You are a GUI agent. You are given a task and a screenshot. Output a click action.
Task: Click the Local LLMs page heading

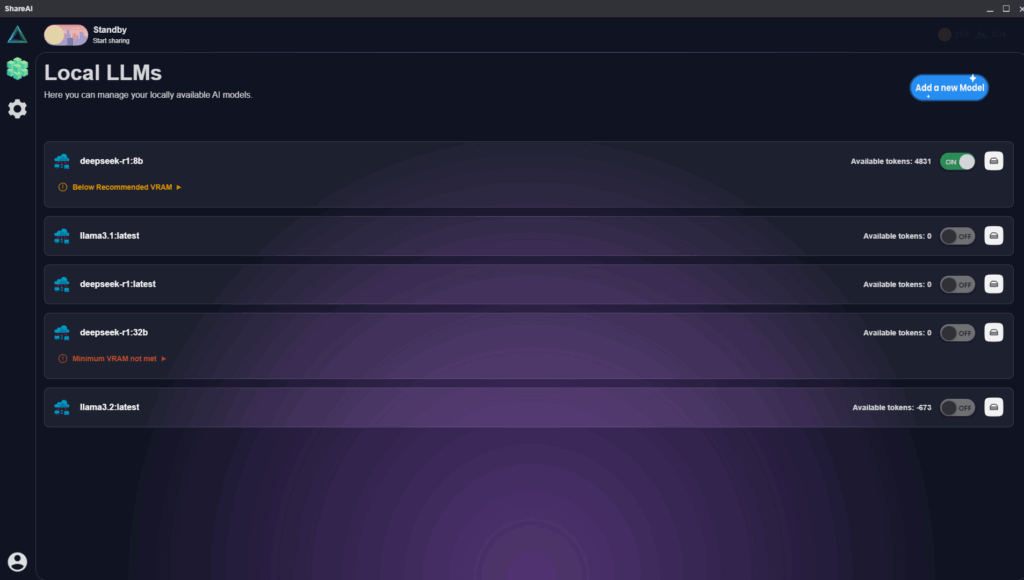[x=103, y=72]
